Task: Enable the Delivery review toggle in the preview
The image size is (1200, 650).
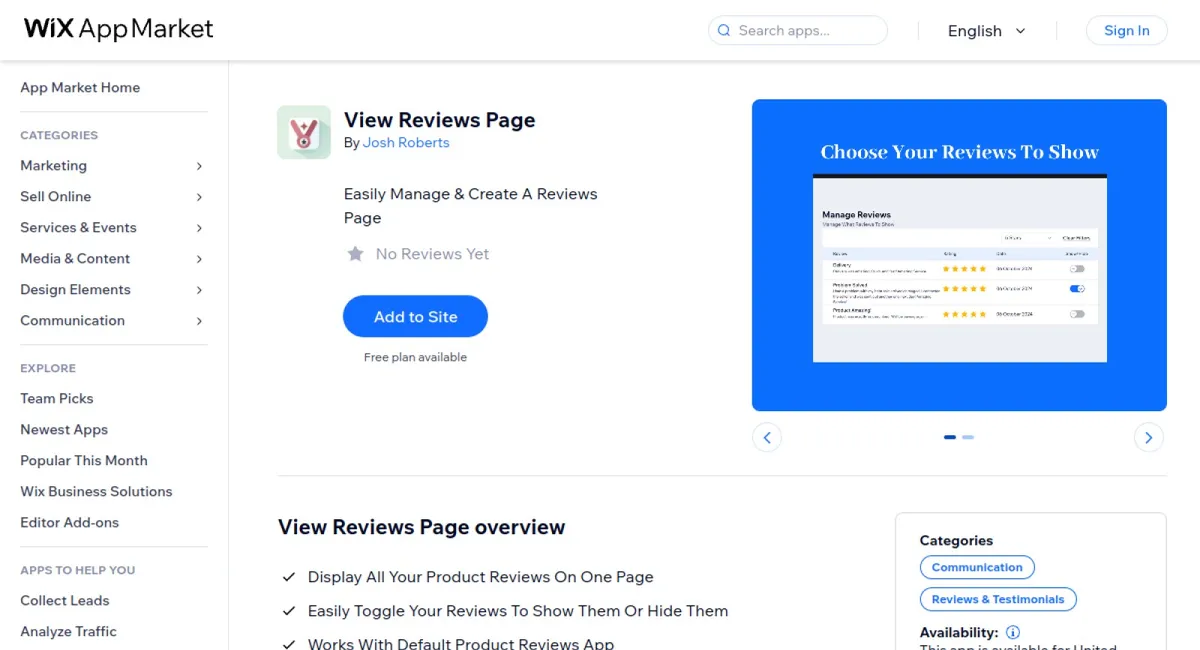Action: click(1077, 268)
